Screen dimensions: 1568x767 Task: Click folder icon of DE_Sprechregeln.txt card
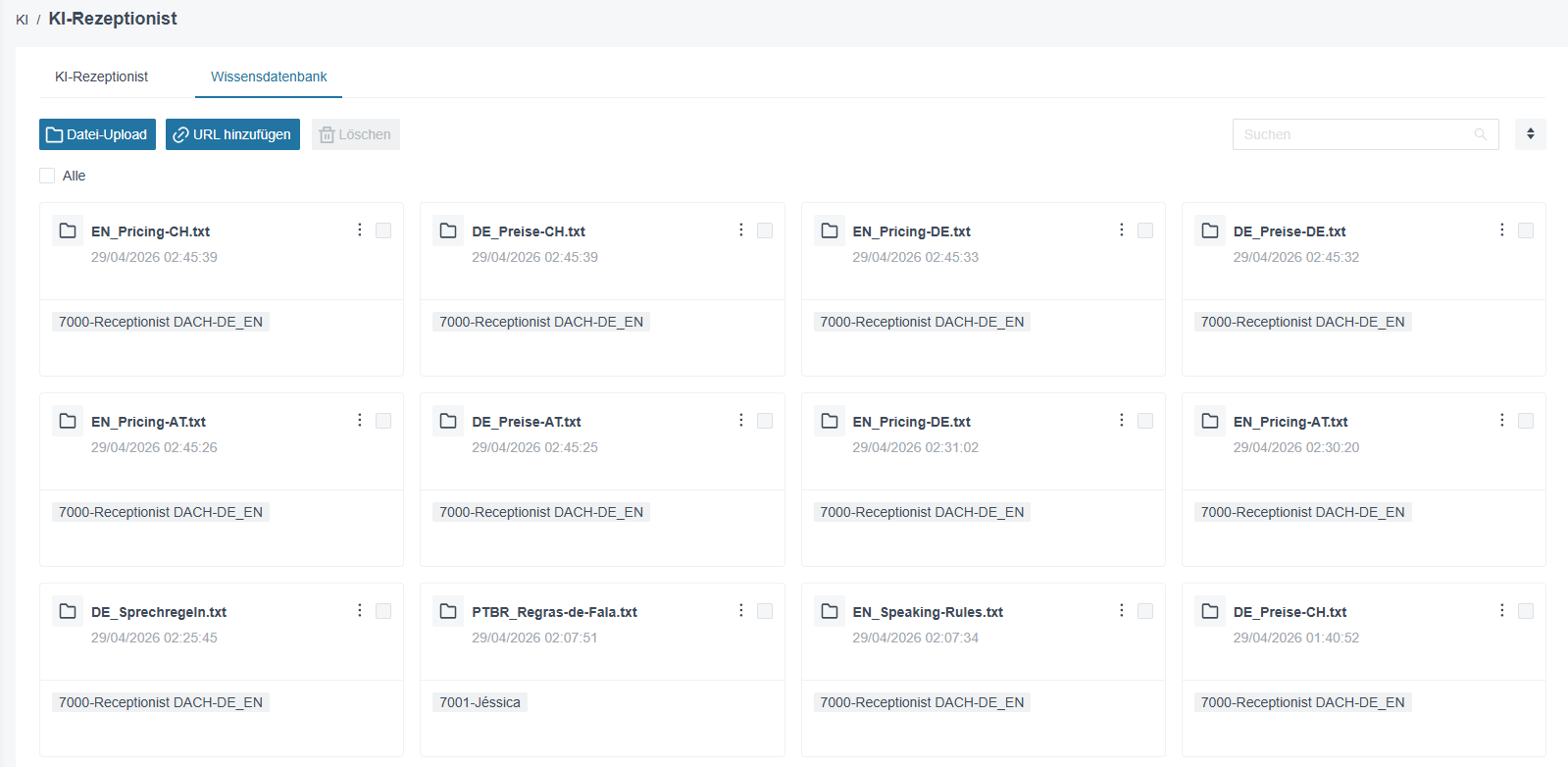tap(68, 611)
